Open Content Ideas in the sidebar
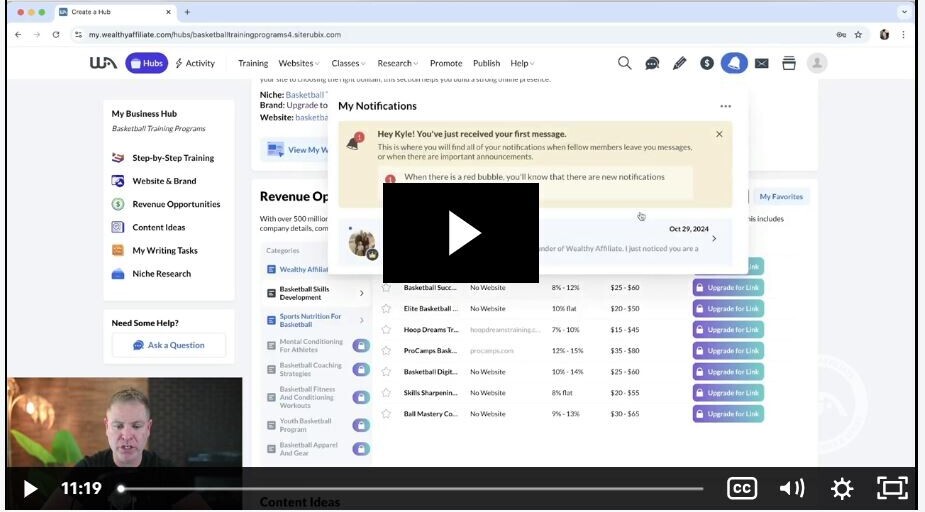The width and height of the screenshot is (925, 512). coord(148,227)
